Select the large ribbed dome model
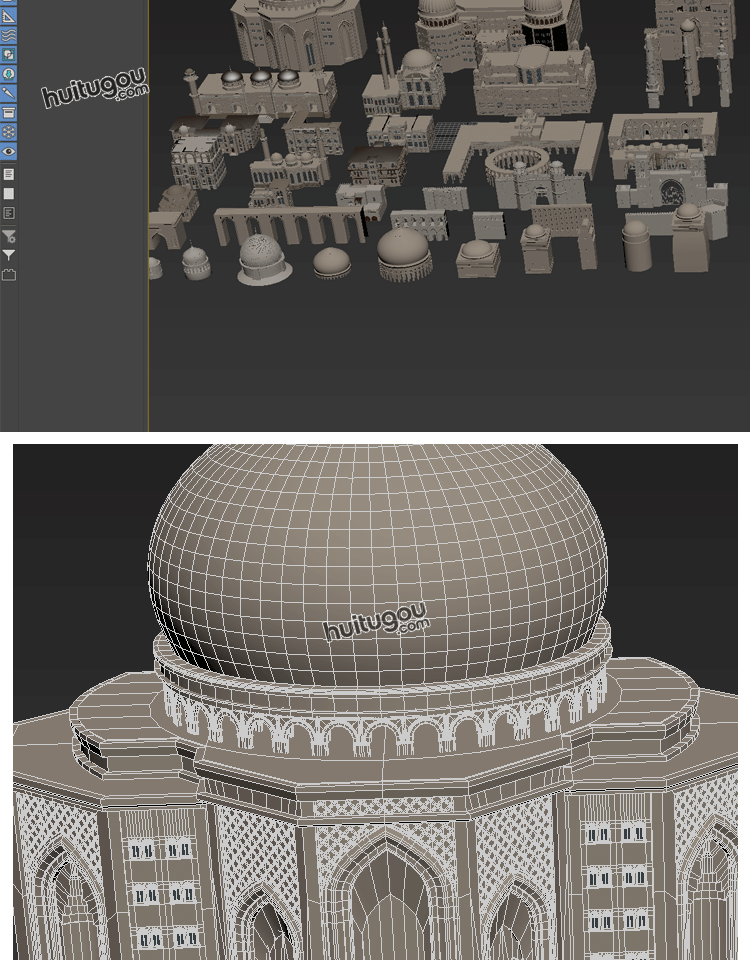This screenshot has width=750, height=960. click(403, 254)
